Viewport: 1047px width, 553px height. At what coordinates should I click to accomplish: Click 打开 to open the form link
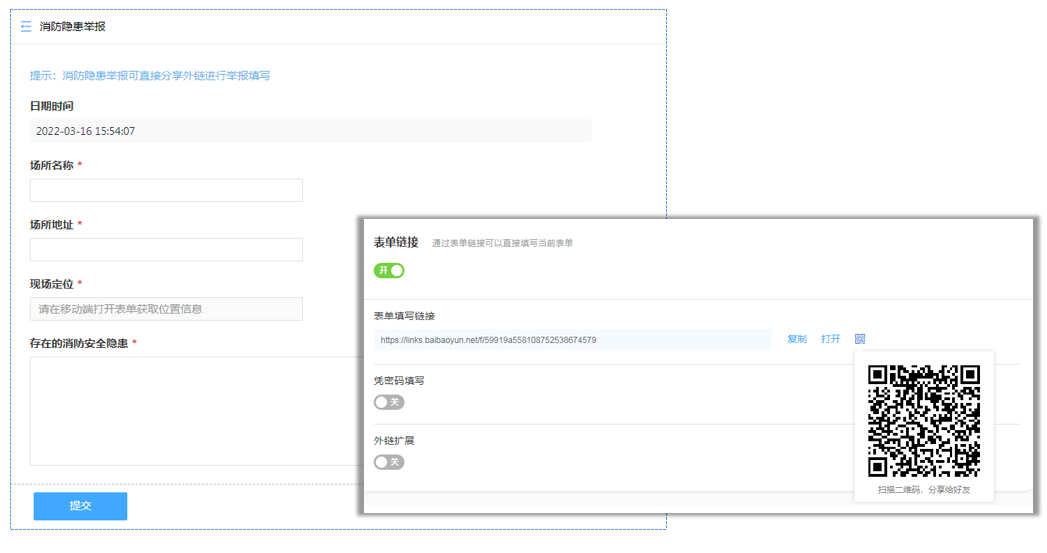[831, 339]
